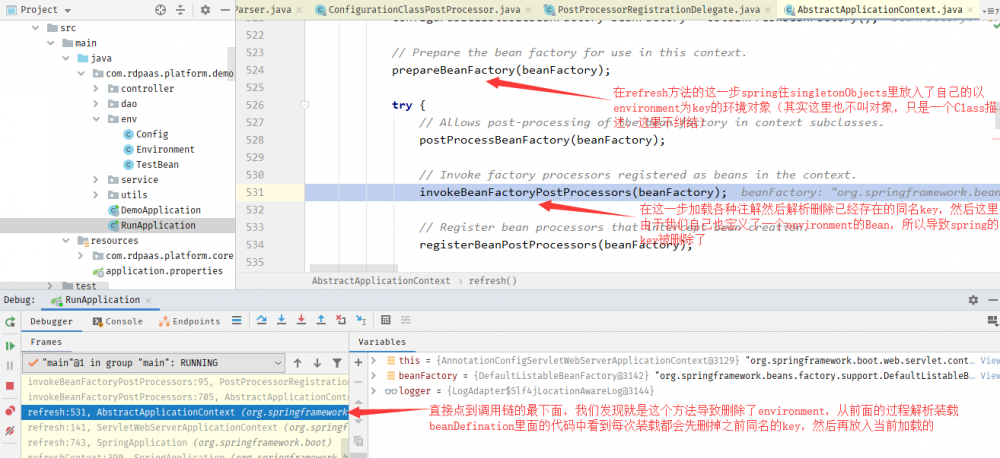
Task: Collapse all in Project panel
Action: [x=181, y=10]
